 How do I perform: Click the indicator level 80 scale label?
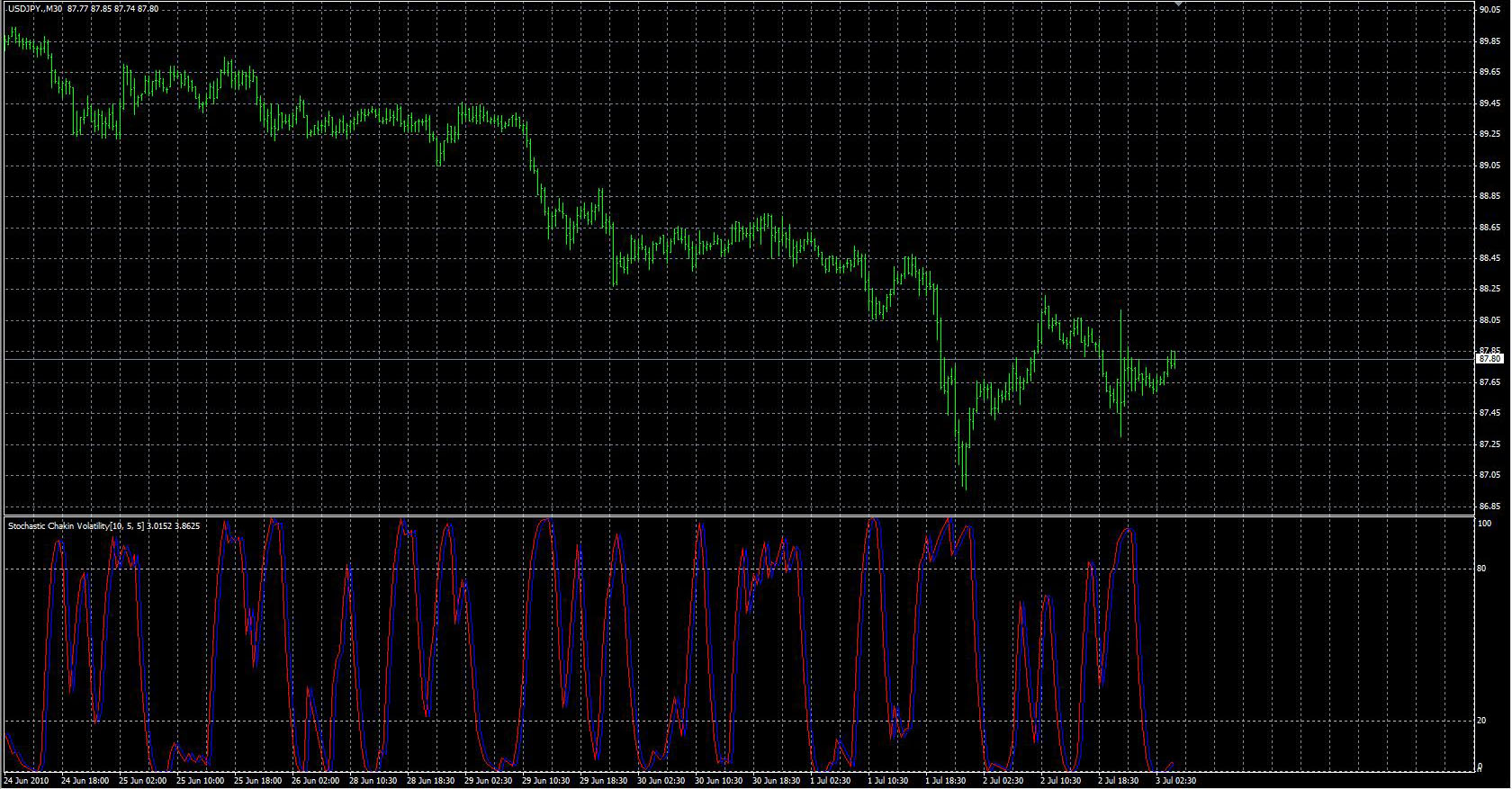tap(1482, 569)
